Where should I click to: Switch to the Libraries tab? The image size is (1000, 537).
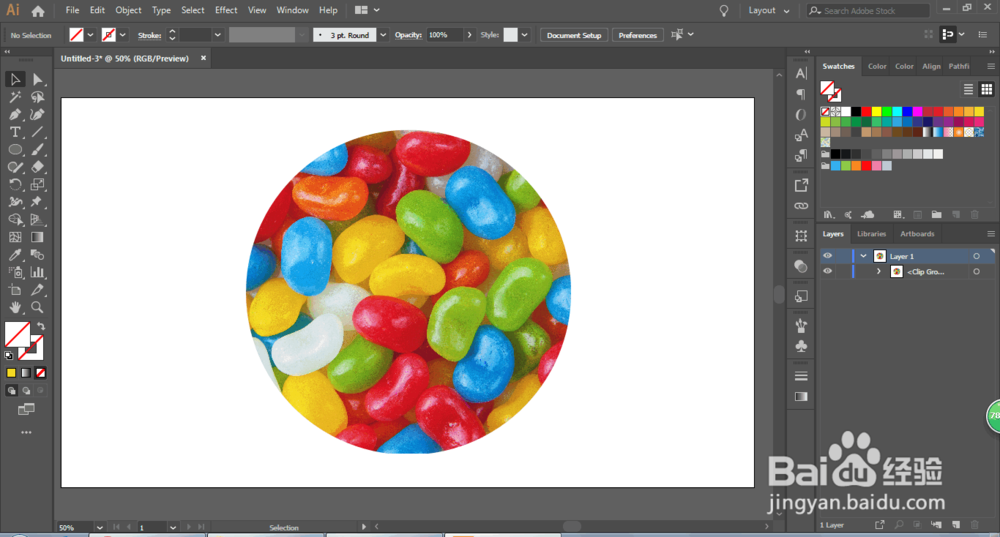(x=871, y=234)
